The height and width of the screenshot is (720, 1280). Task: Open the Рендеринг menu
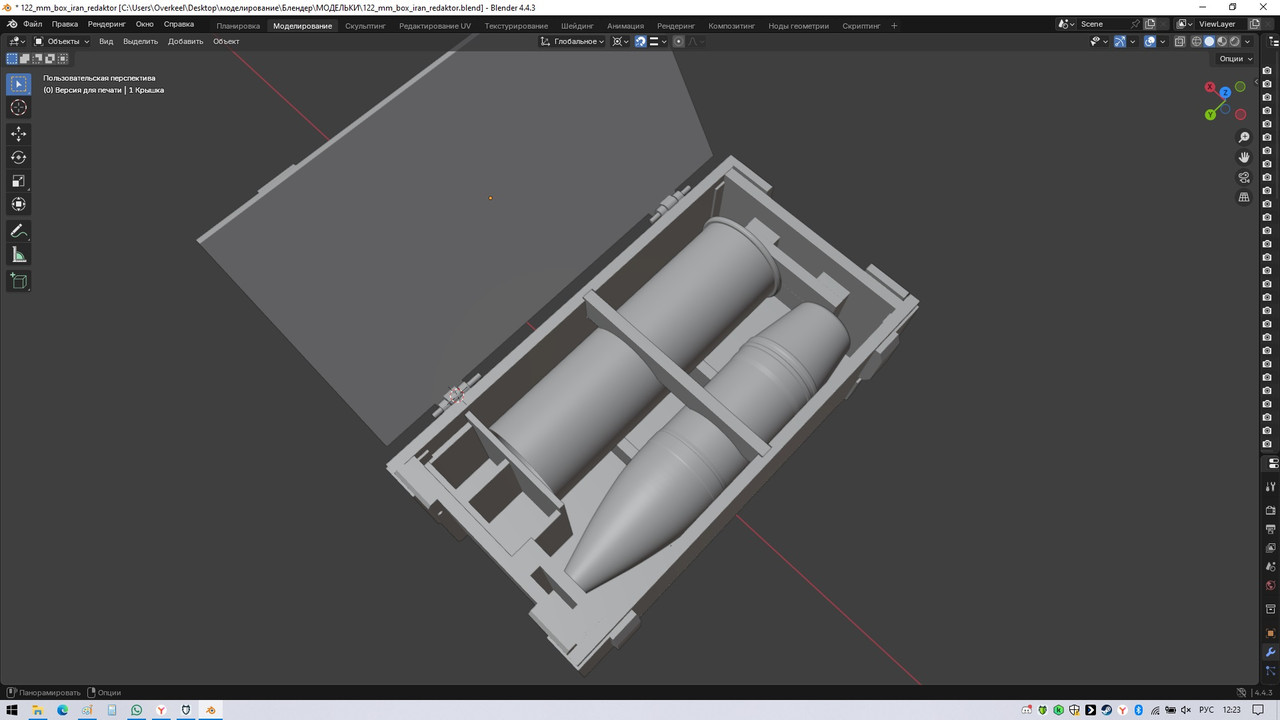pos(106,24)
